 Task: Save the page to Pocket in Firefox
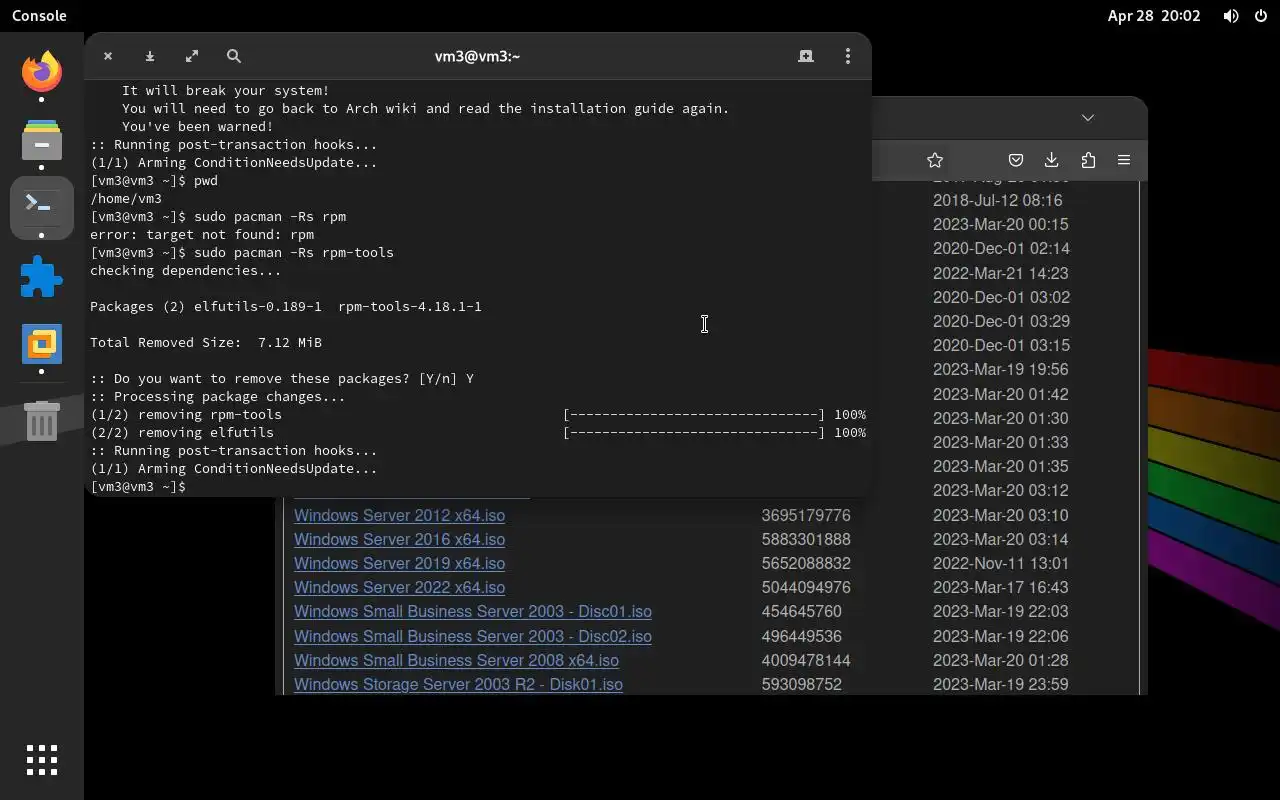click(x=1016, y=160)
